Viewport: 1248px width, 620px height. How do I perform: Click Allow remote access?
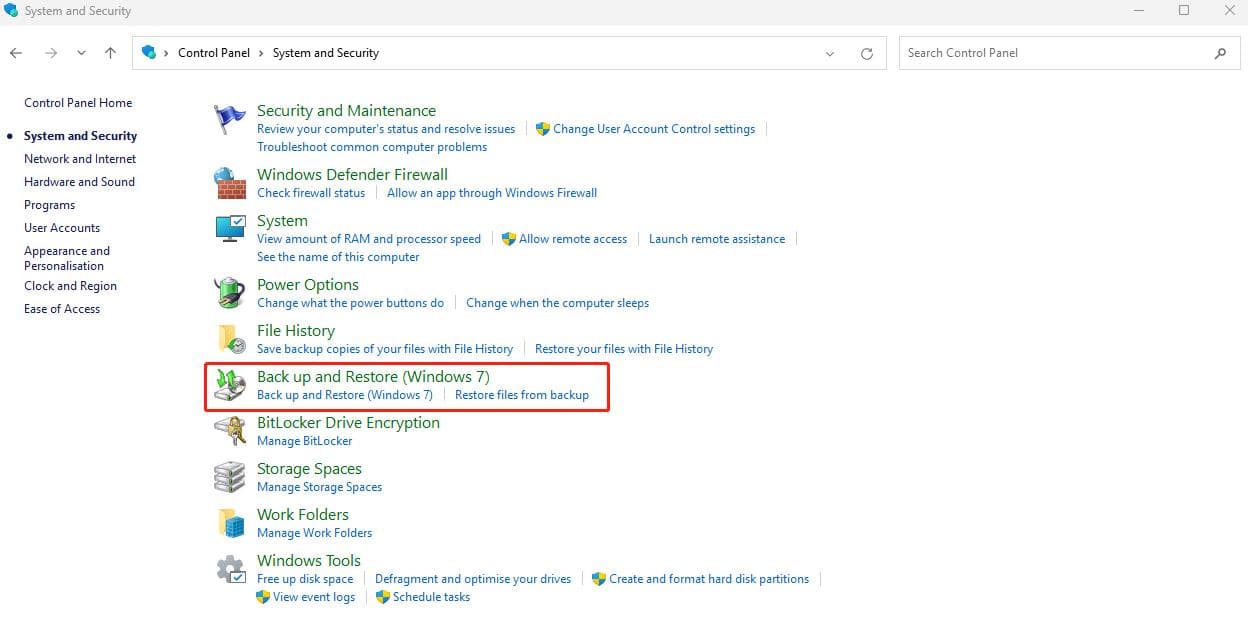[x=573, y=239]
